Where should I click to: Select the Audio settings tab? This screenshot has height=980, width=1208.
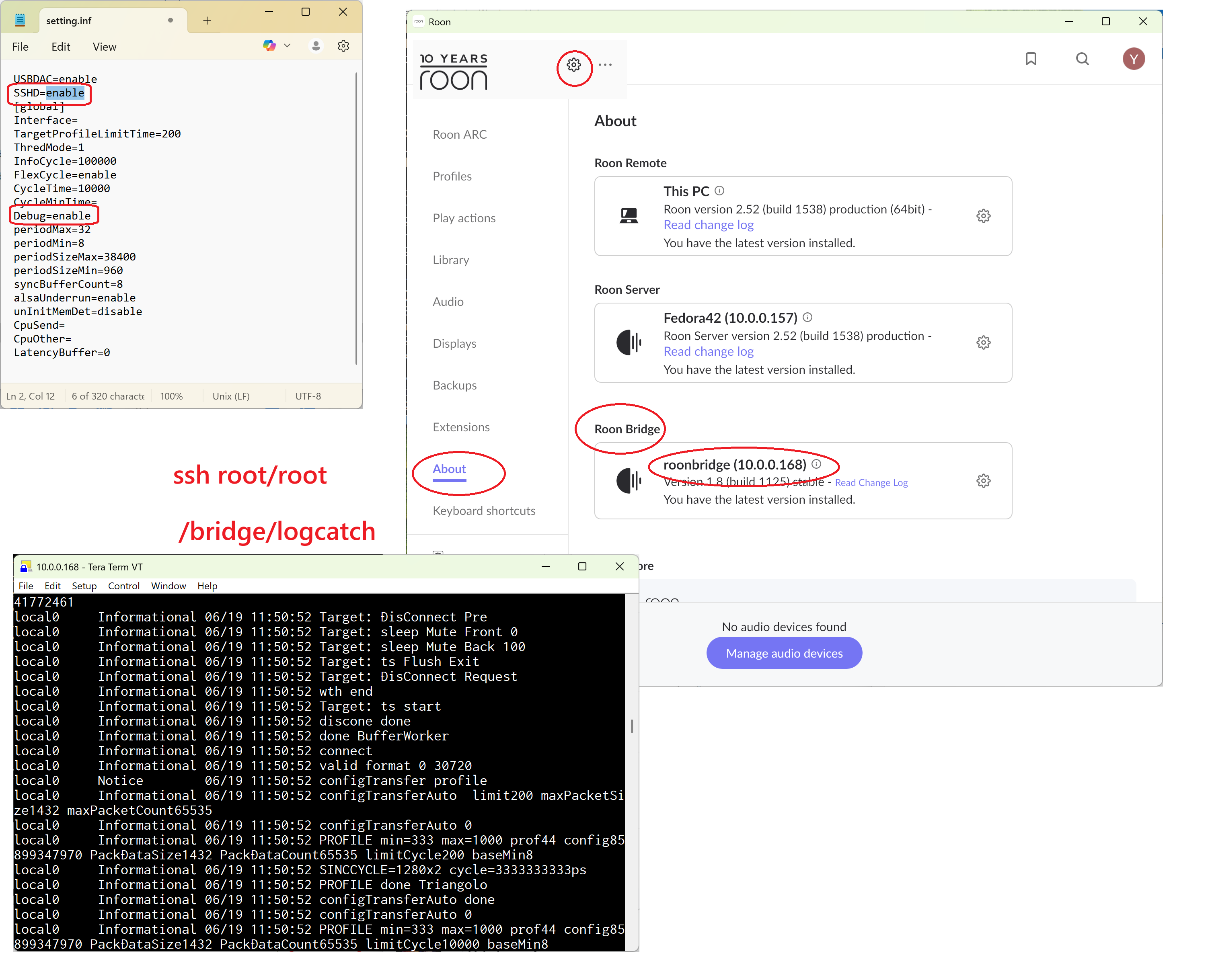point(448,301)
